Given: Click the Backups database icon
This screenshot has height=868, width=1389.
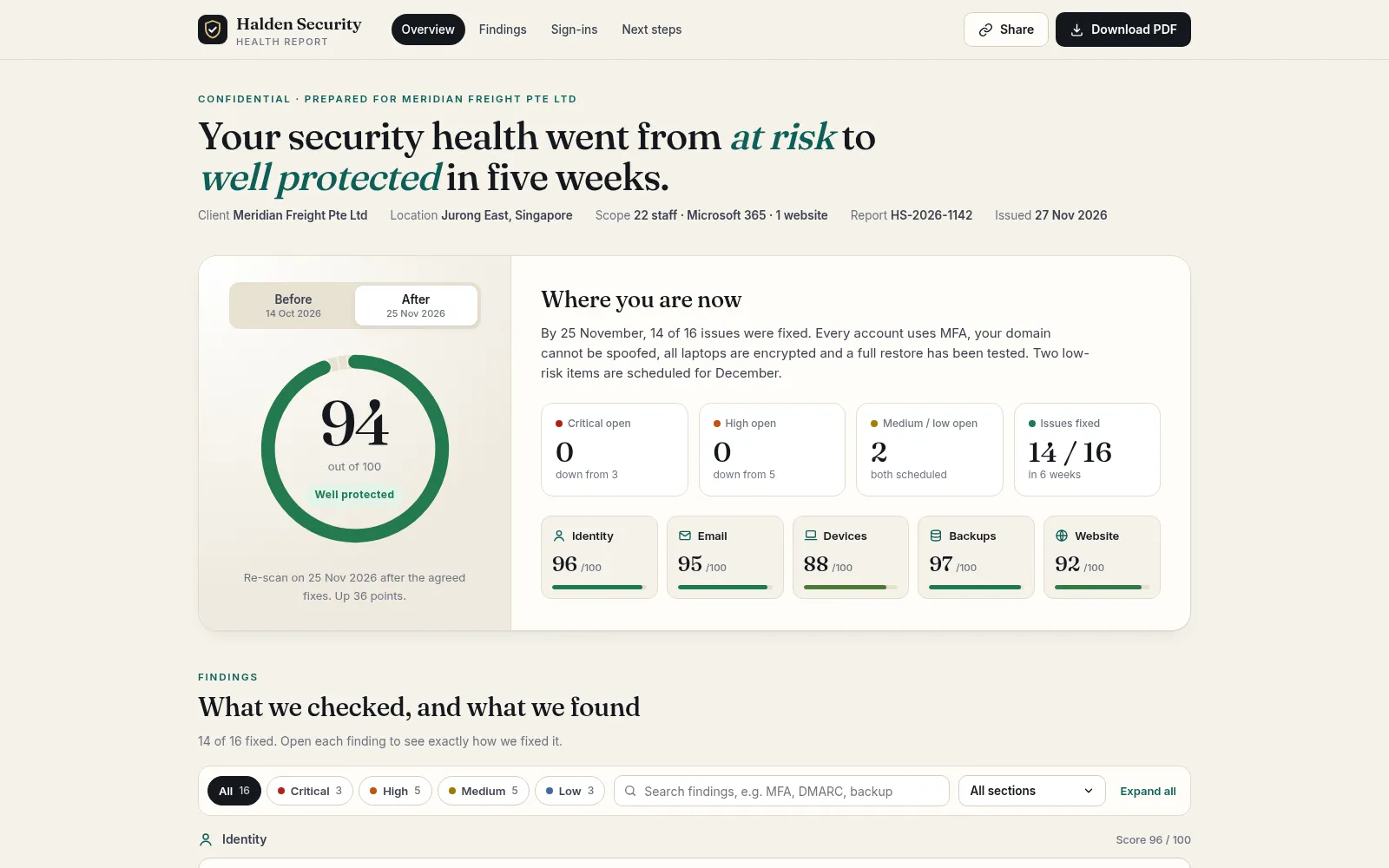Looking at the screenshot, I should point(936,536).
